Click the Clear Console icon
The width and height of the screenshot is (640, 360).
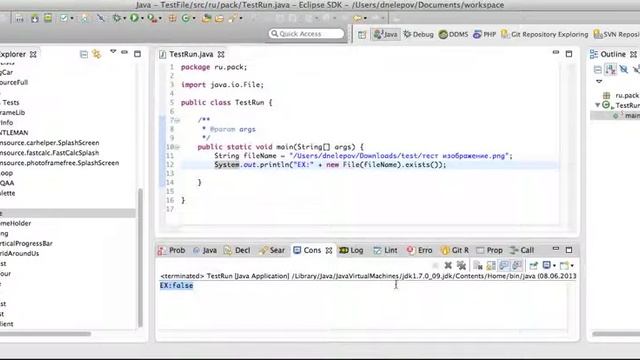point(478,266)
